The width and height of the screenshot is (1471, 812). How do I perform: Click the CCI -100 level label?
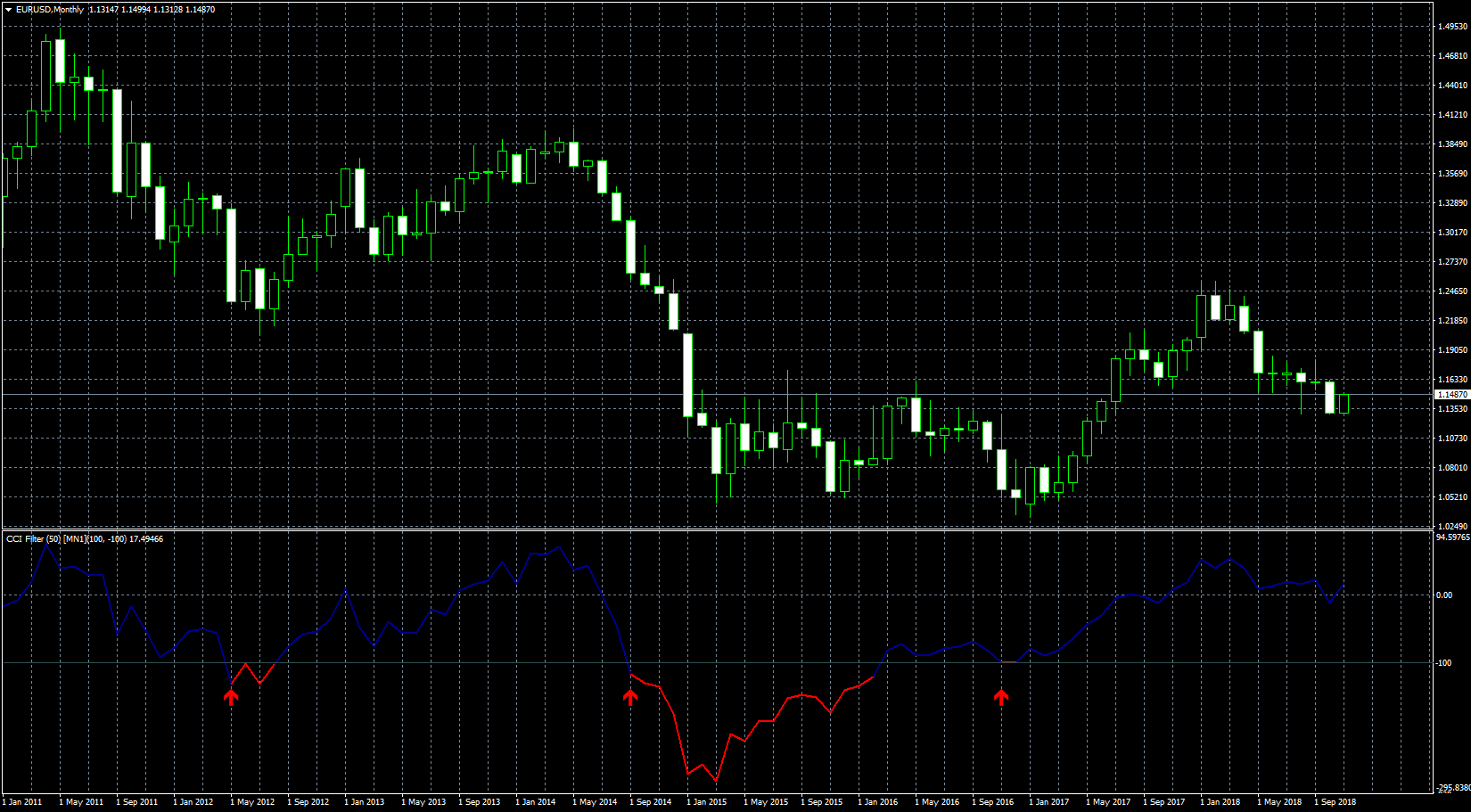point(1443,663)
